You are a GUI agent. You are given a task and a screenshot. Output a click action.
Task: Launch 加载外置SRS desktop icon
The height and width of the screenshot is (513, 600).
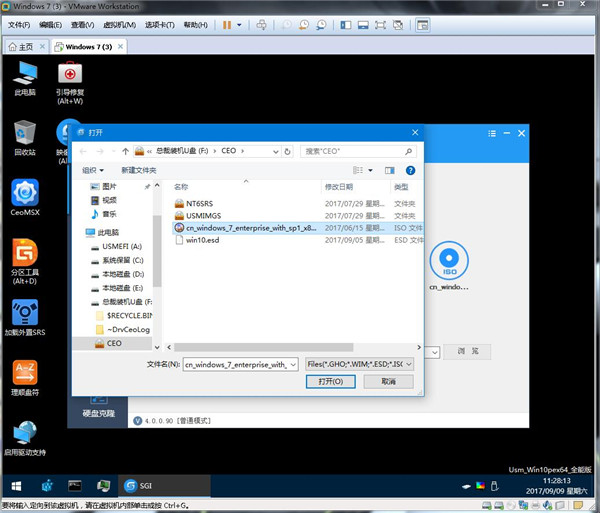pyautogui.click(x=25, y=318)
